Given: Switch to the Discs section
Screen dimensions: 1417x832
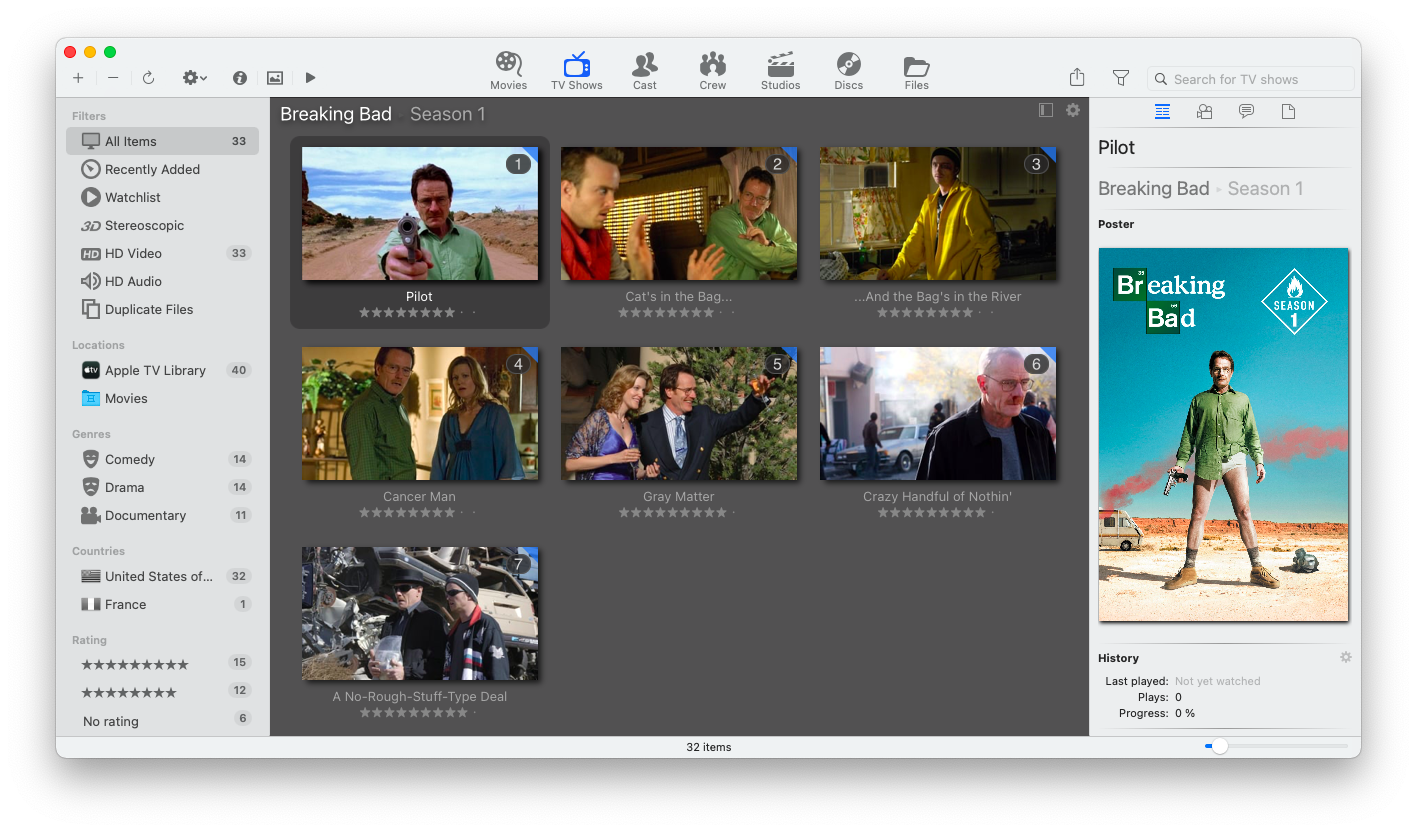Looking at the screenshot, I should (x=849, y=71).
